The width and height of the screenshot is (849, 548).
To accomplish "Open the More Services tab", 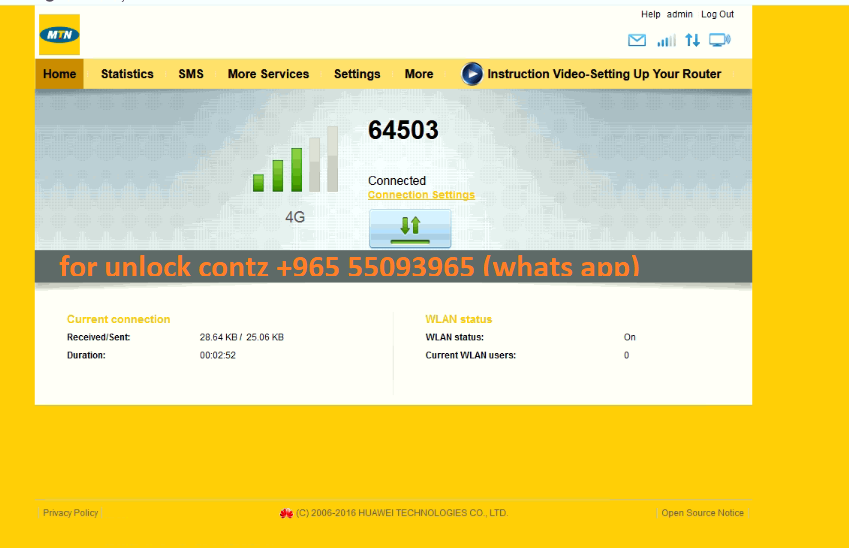I will click(x=269, y=74).
